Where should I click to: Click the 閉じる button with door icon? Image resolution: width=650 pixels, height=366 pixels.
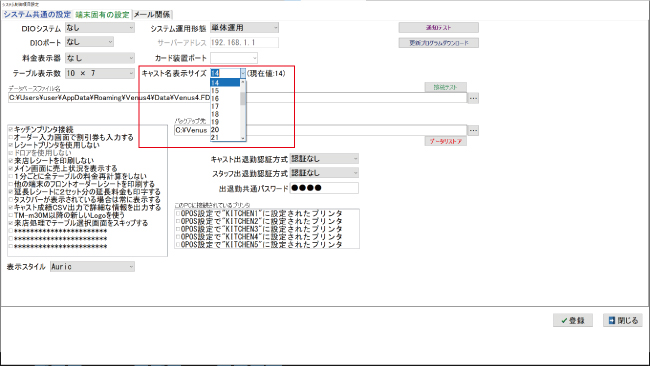(623, 320)
